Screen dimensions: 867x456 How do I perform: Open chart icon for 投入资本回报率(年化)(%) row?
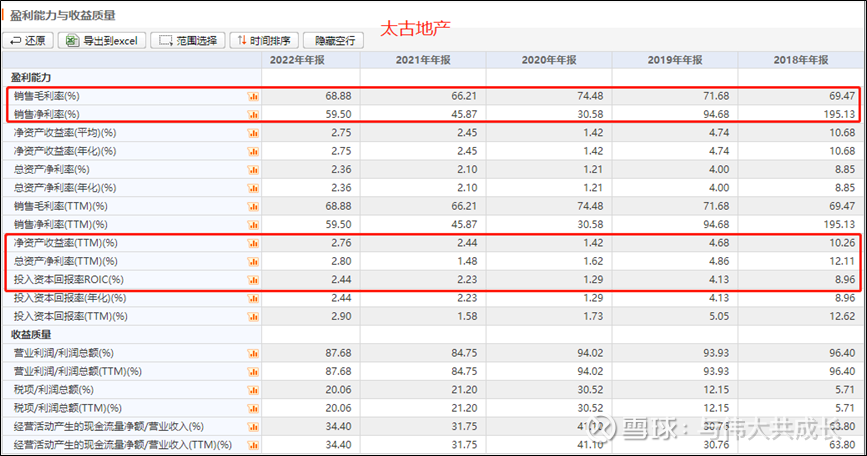coord(253,298)
